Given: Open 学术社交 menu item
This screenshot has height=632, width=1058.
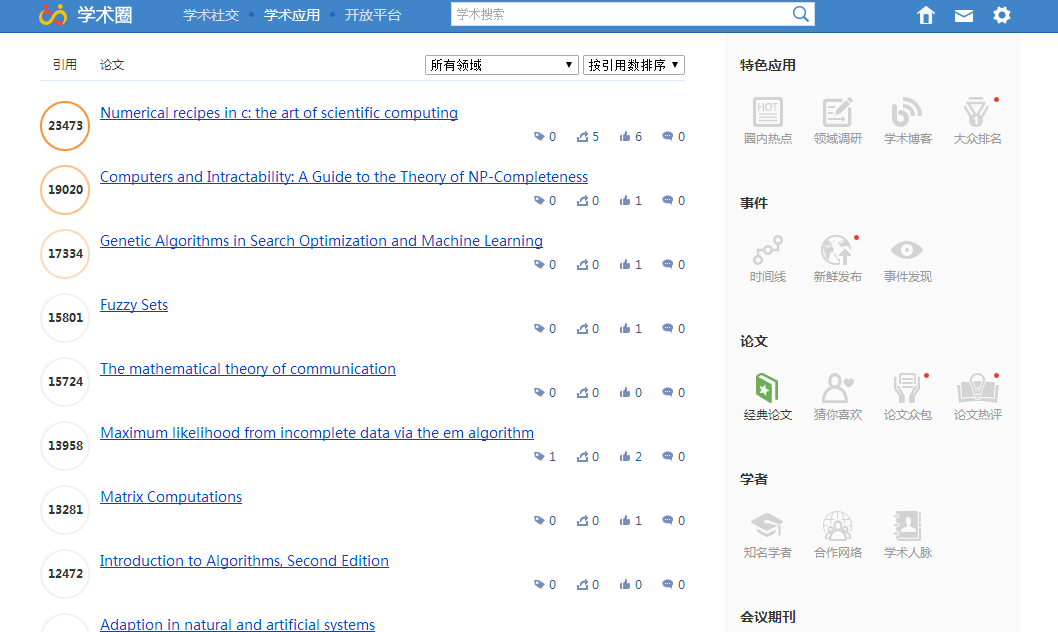Looking at the screenshot, I should [x=211, y=15].
